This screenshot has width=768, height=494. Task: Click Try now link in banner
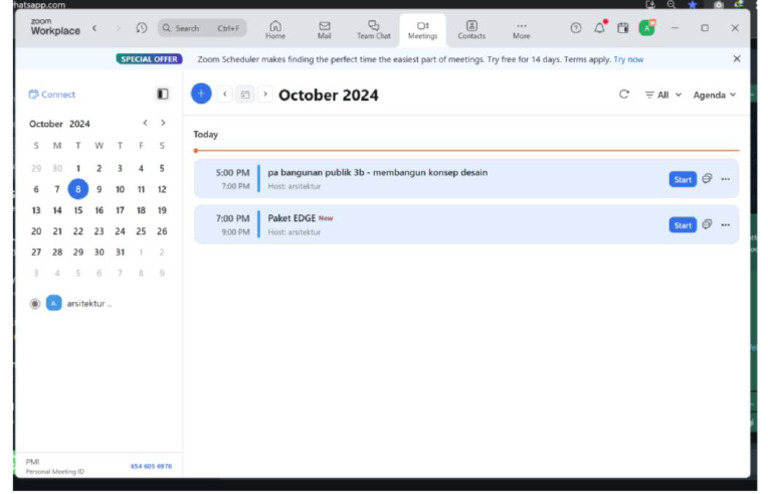point(628,59)
